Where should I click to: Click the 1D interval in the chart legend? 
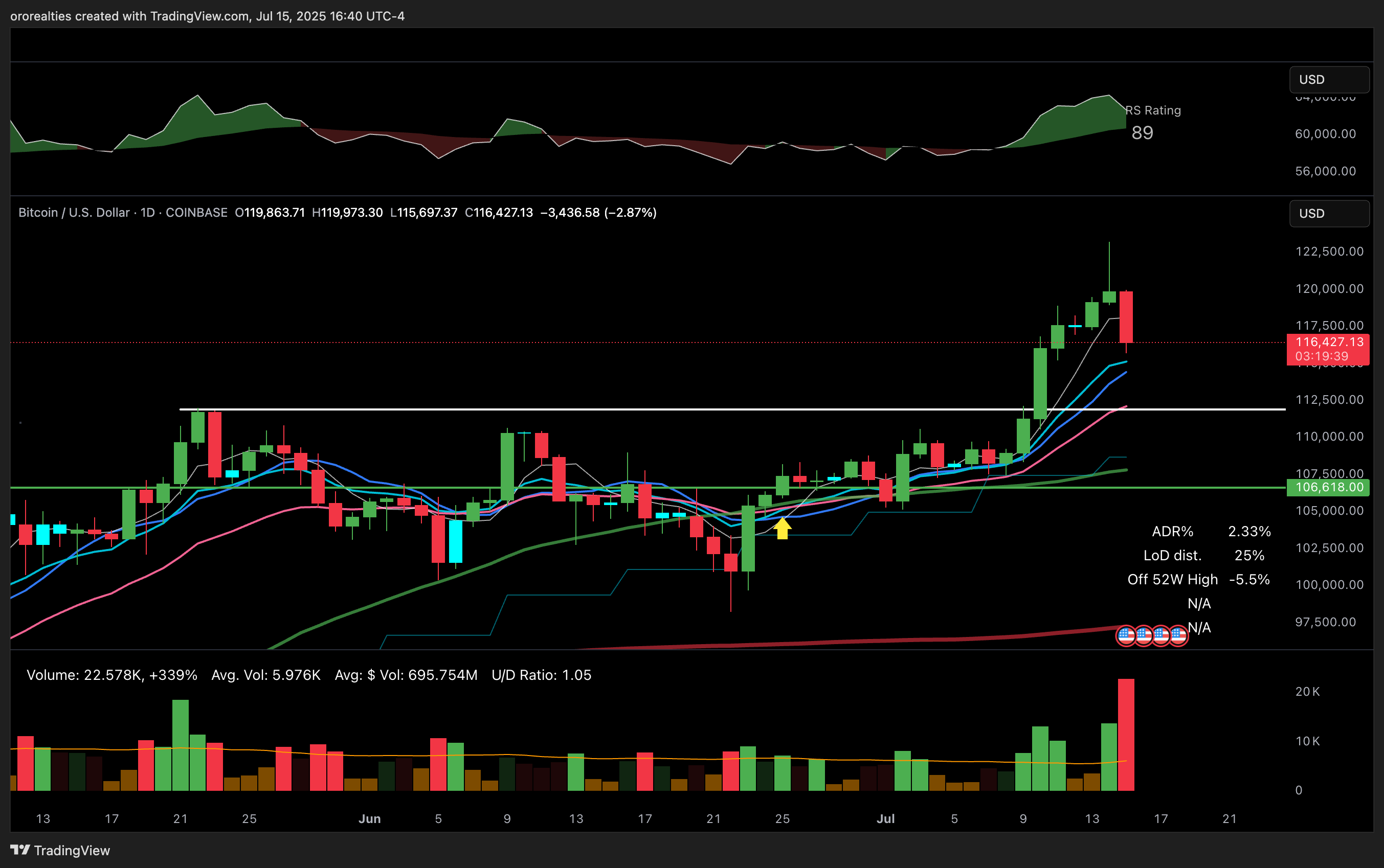[148, 213]
